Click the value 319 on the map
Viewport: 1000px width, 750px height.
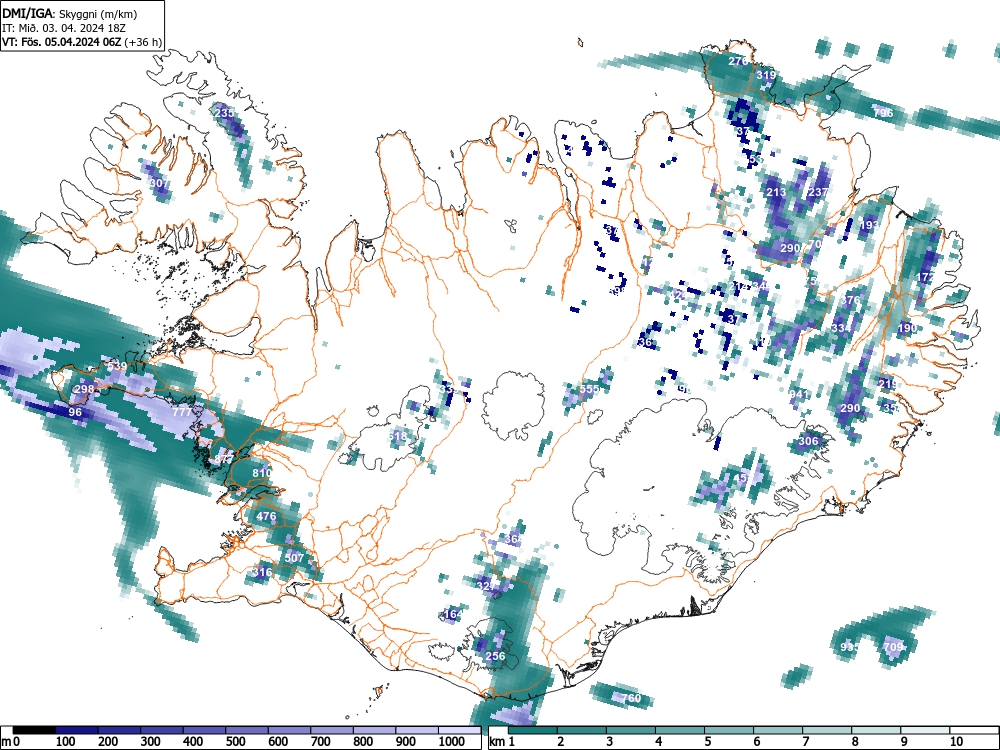pyautogui.click(x=766, y=75)
